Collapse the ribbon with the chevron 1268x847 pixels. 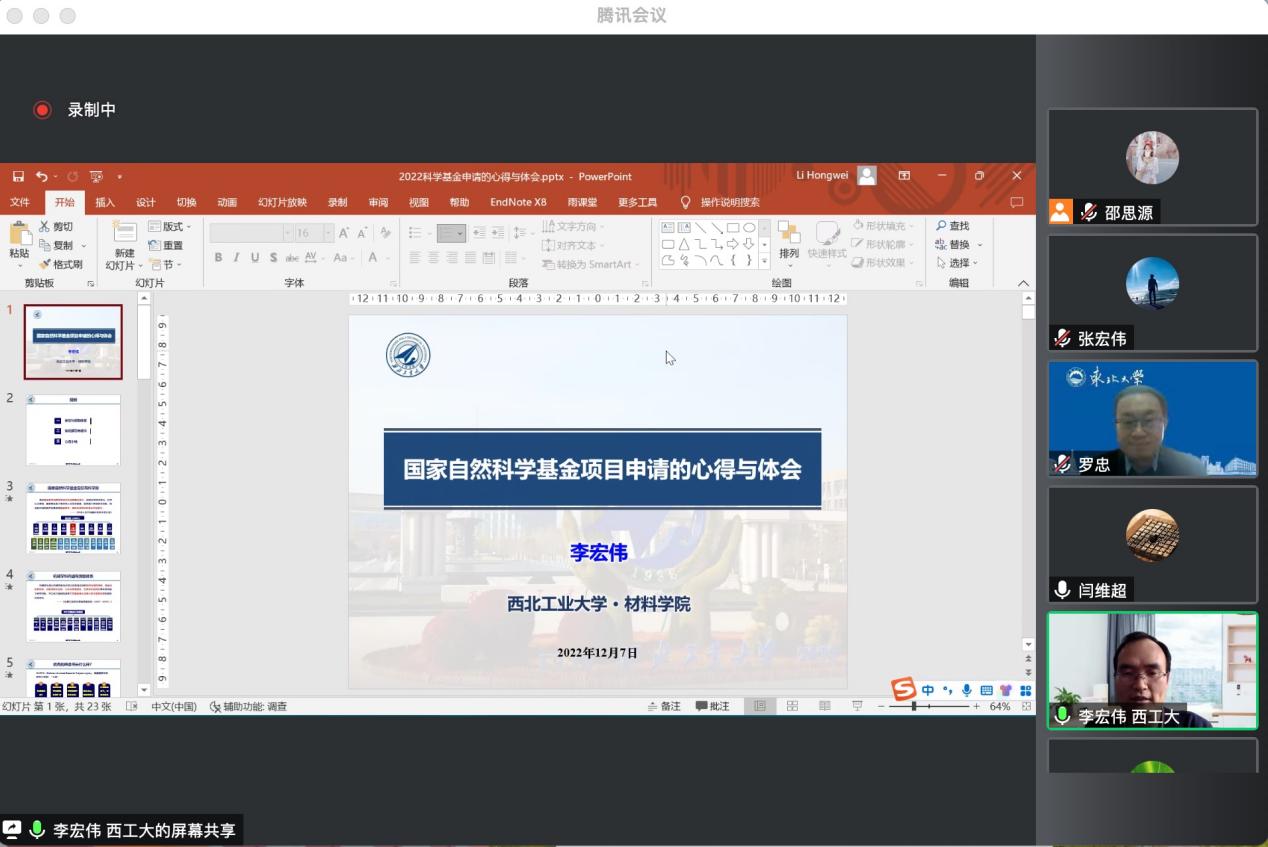pyautogui.click(x=1023, y=284)
